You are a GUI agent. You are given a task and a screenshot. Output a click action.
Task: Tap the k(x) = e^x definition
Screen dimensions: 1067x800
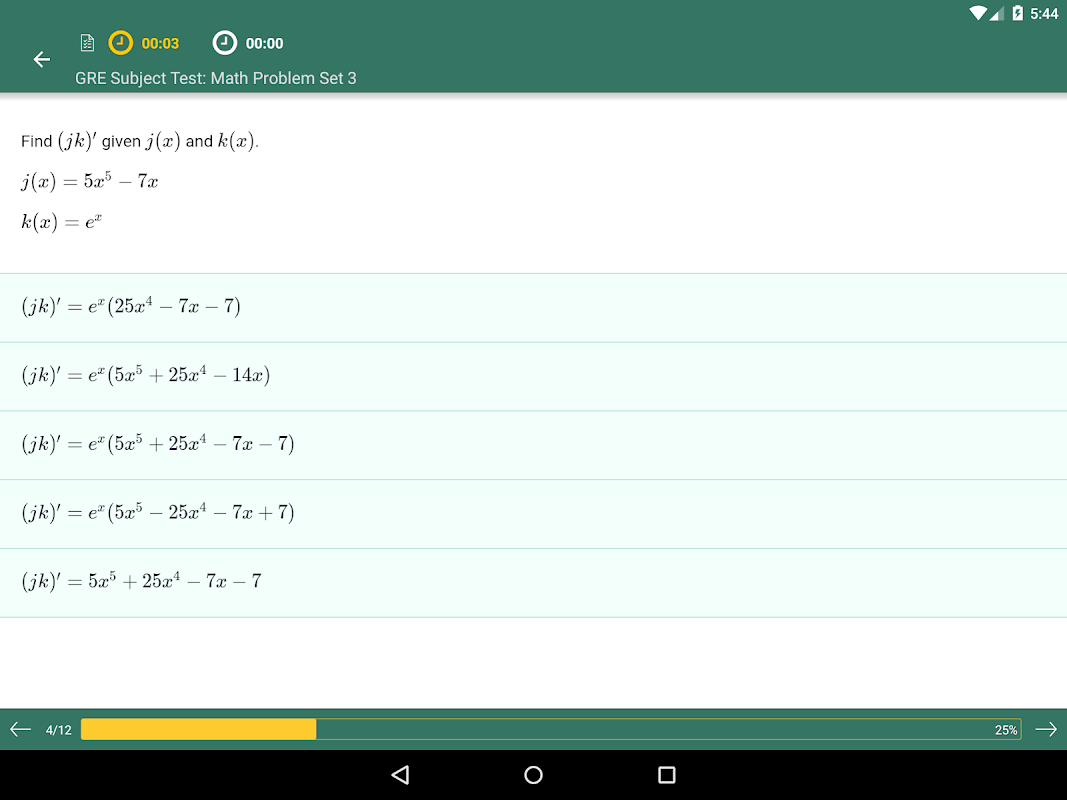(x=61, y=222)
